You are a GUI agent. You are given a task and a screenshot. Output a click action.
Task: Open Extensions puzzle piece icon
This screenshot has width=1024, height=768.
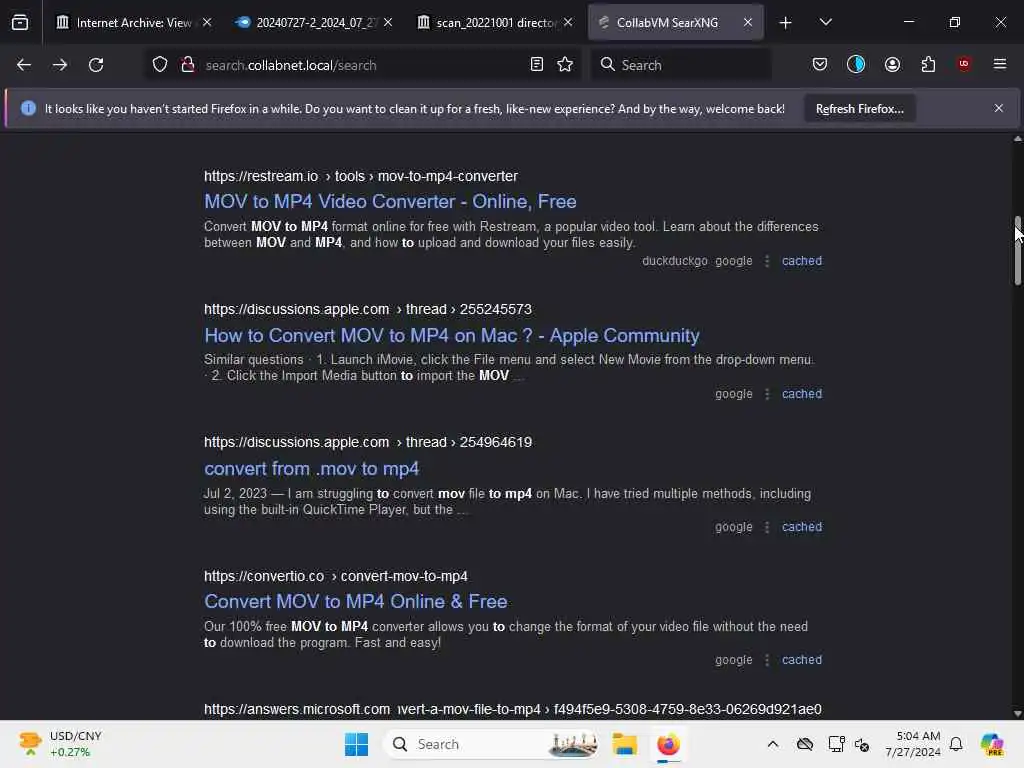928,65
